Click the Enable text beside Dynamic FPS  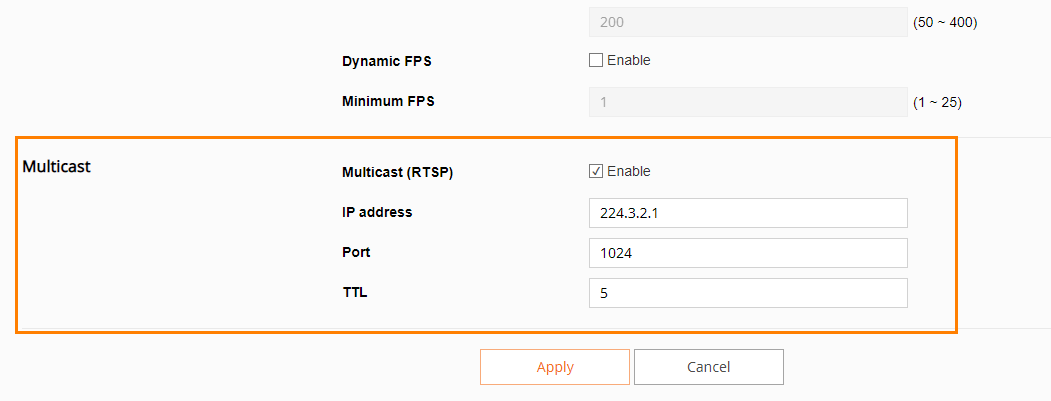coord(629,60)
